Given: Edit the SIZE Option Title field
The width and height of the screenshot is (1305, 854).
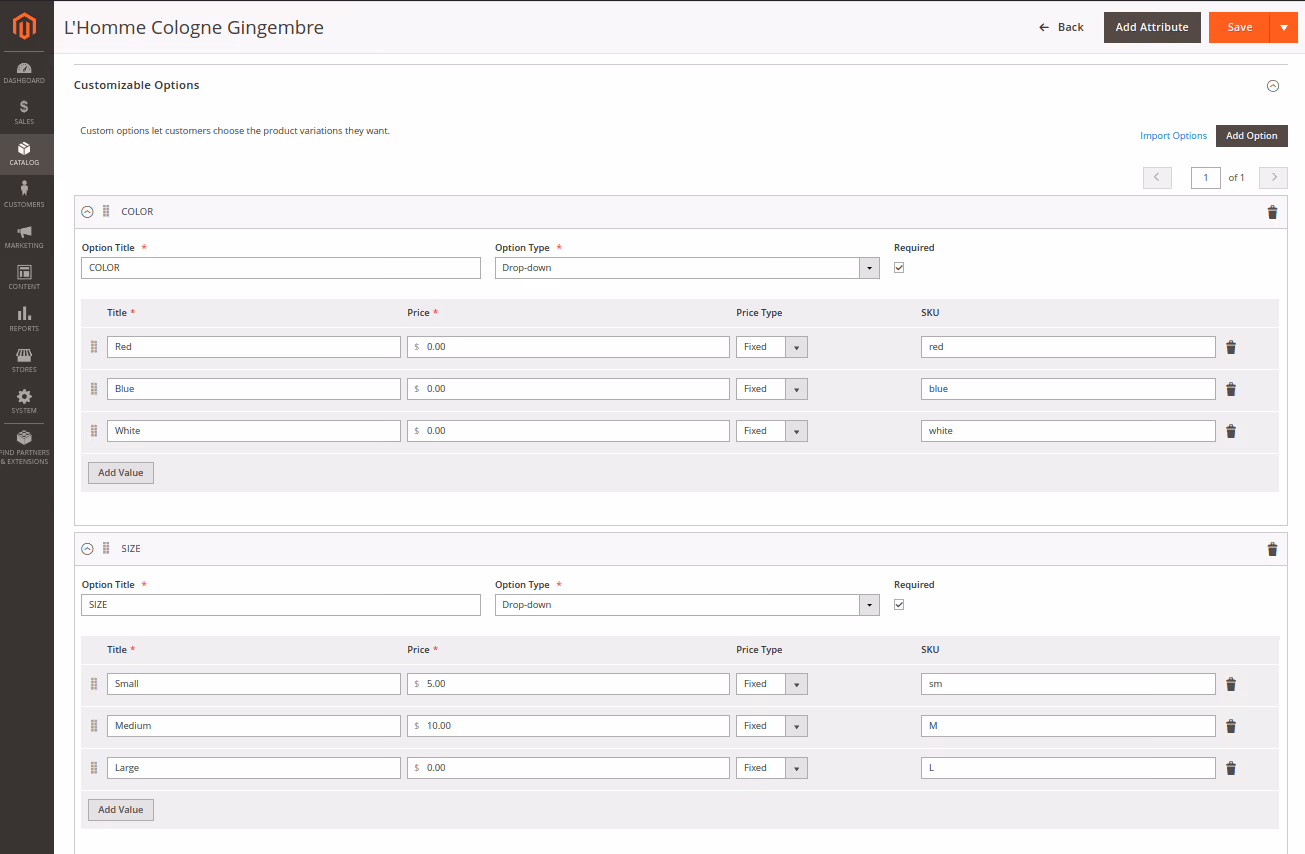Looking at the screenshot, I should click(x=281, y=605).
